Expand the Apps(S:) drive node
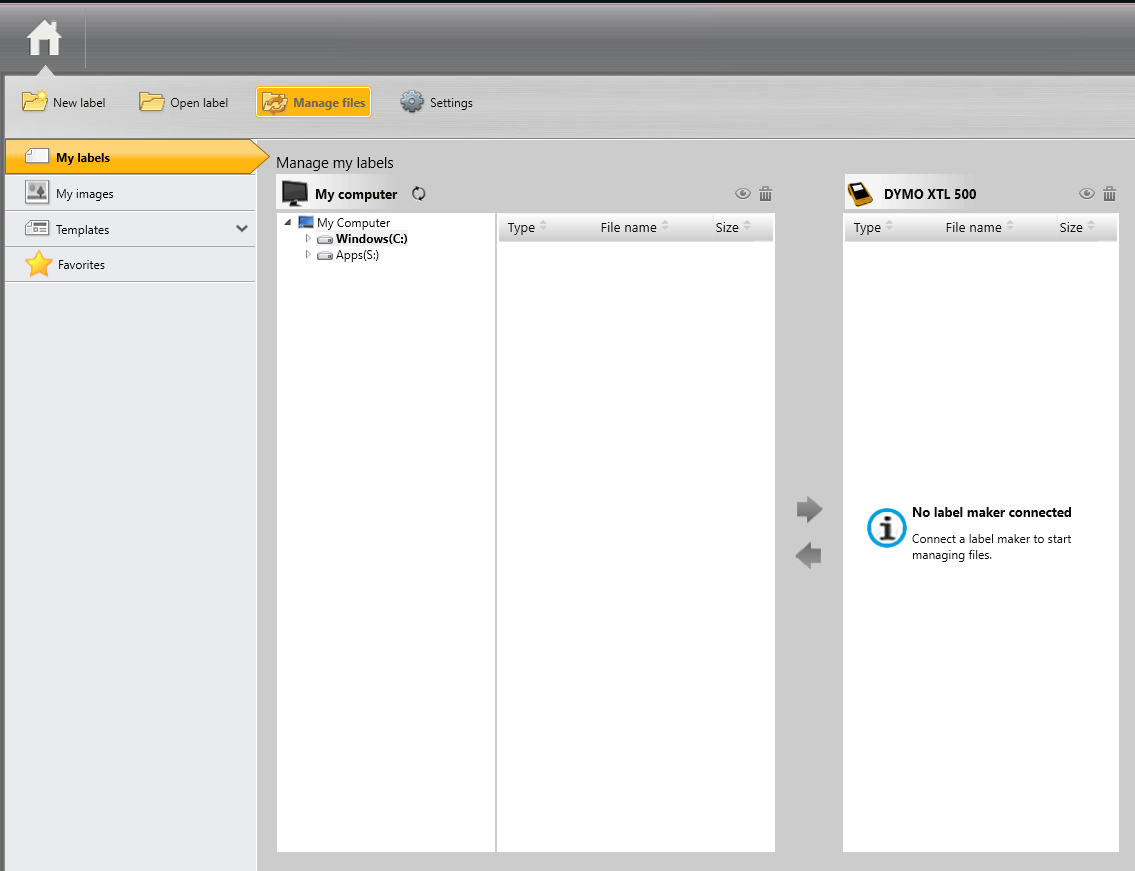 (308, 255)
